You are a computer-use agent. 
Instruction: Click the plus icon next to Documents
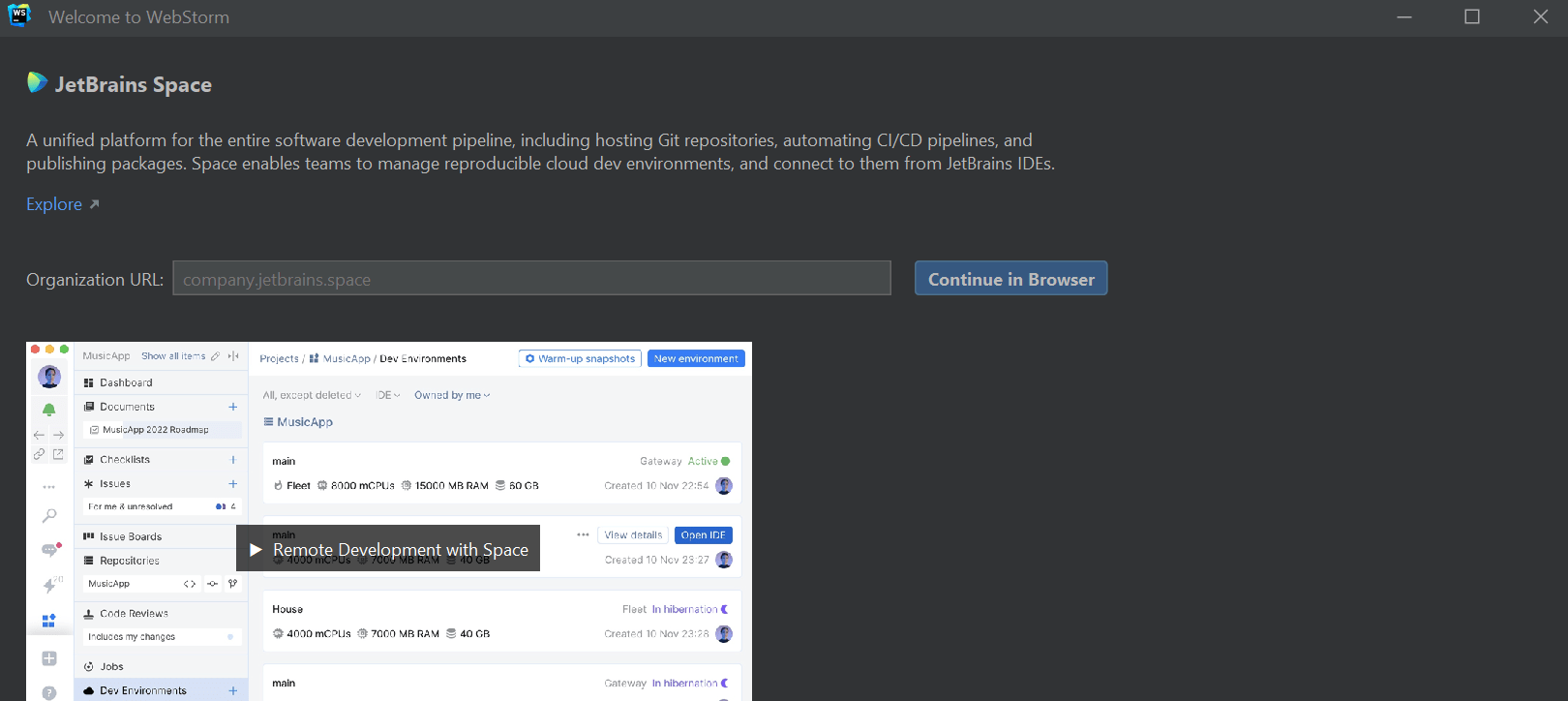click(x=232, y=407)
